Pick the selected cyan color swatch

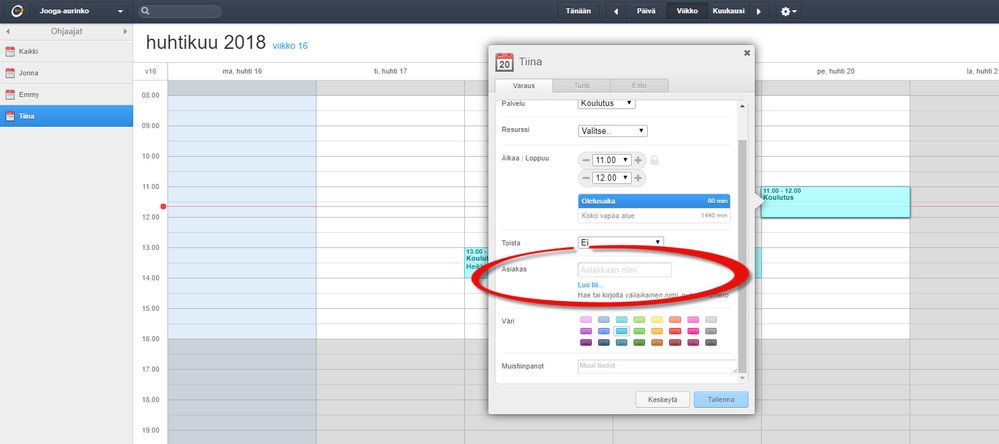(x=622, y=331)
